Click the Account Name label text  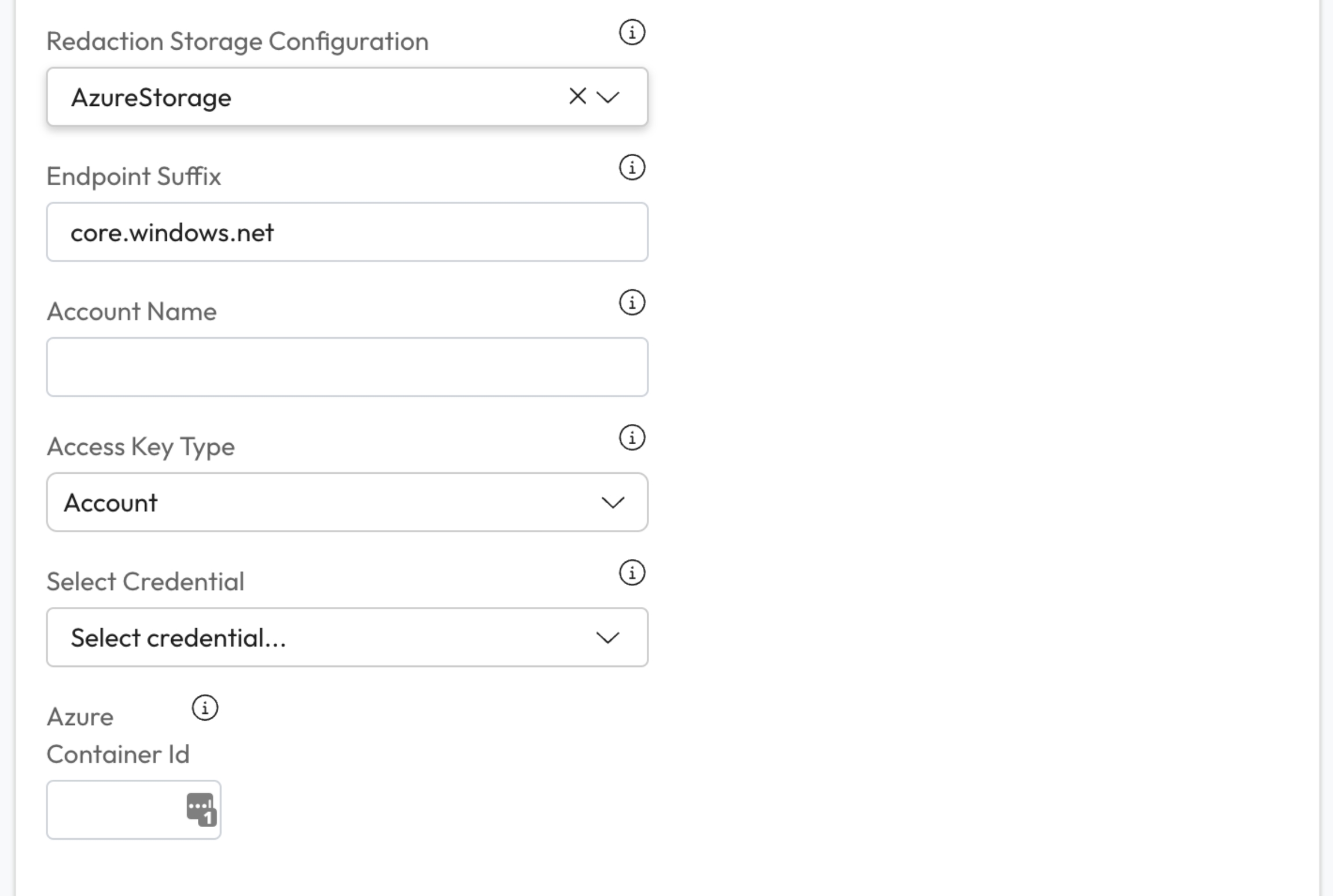(131, 312)
